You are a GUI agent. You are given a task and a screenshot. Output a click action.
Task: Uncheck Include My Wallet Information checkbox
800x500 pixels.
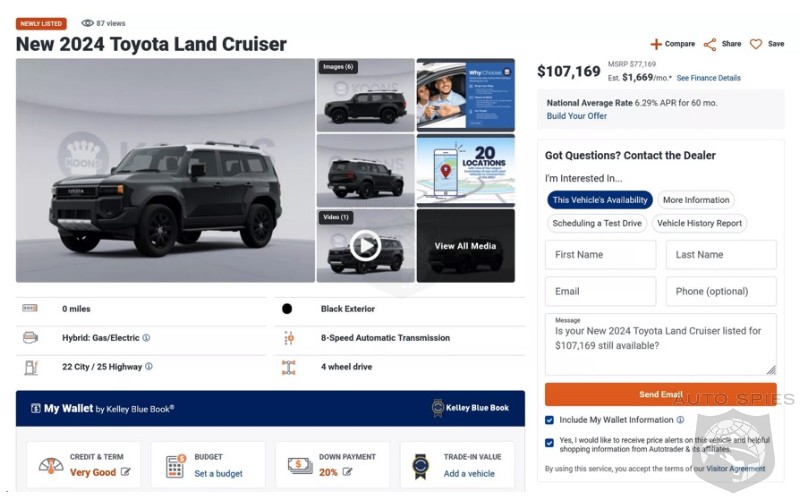550,420
